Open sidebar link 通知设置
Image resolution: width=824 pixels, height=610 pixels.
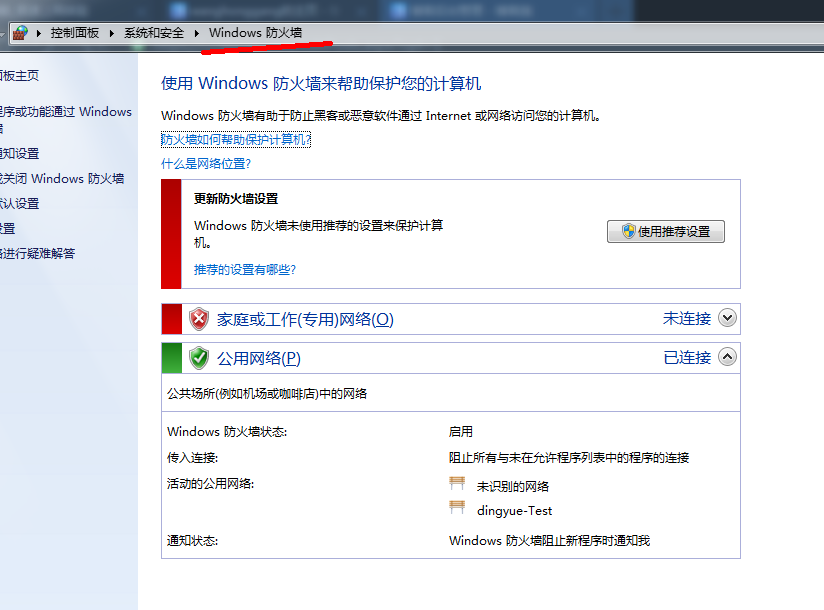19,153
